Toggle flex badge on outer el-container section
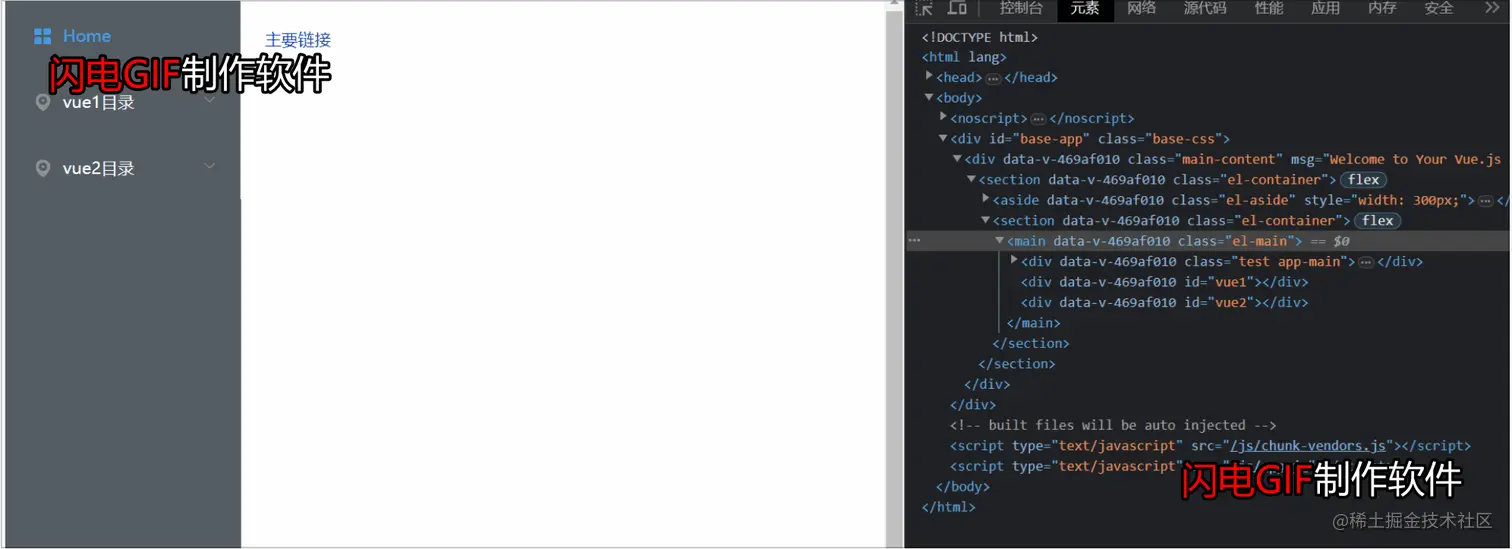1512x549 pixels. pos(1363,180)
